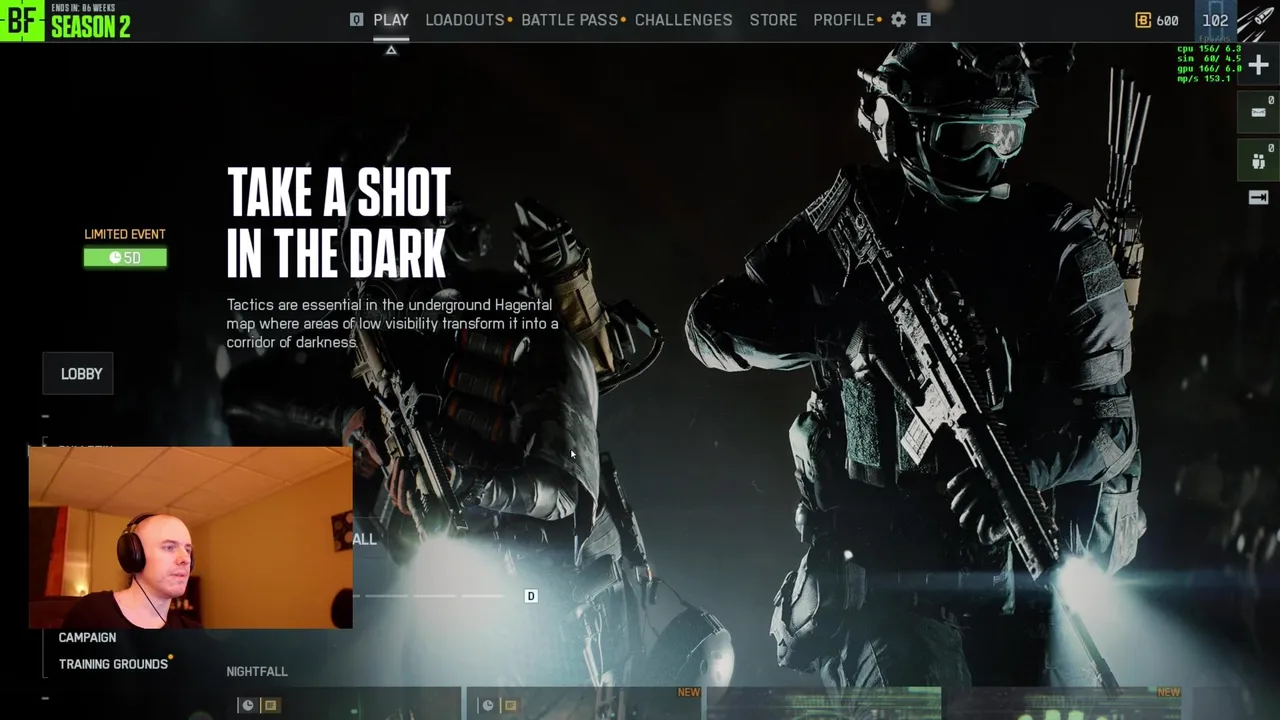This screenshot has height=720, width=1280.
Task: Click the TAKE A SHOT IN THE DARK headline
Action: 339,222
